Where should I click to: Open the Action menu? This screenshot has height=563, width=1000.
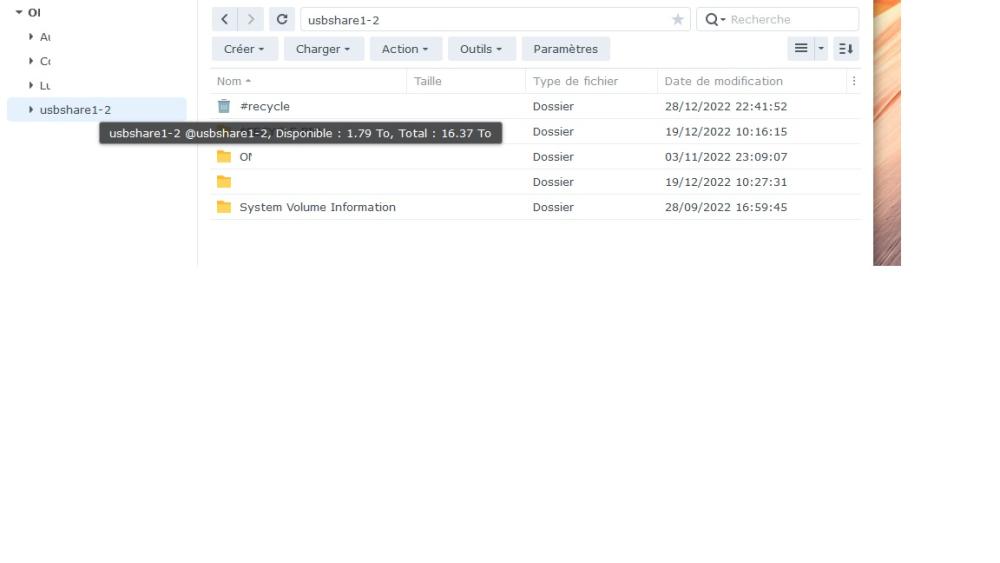click(x=406, y=49)
